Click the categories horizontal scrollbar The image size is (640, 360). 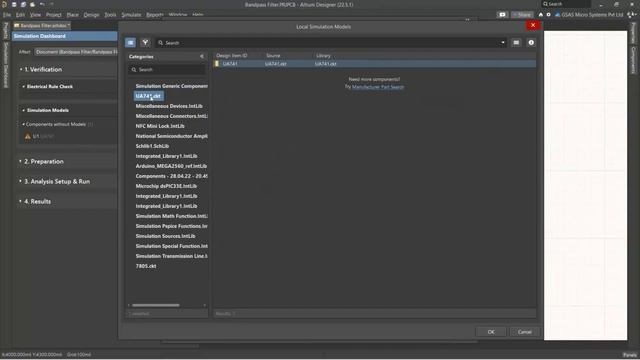[x=156, y=305]
